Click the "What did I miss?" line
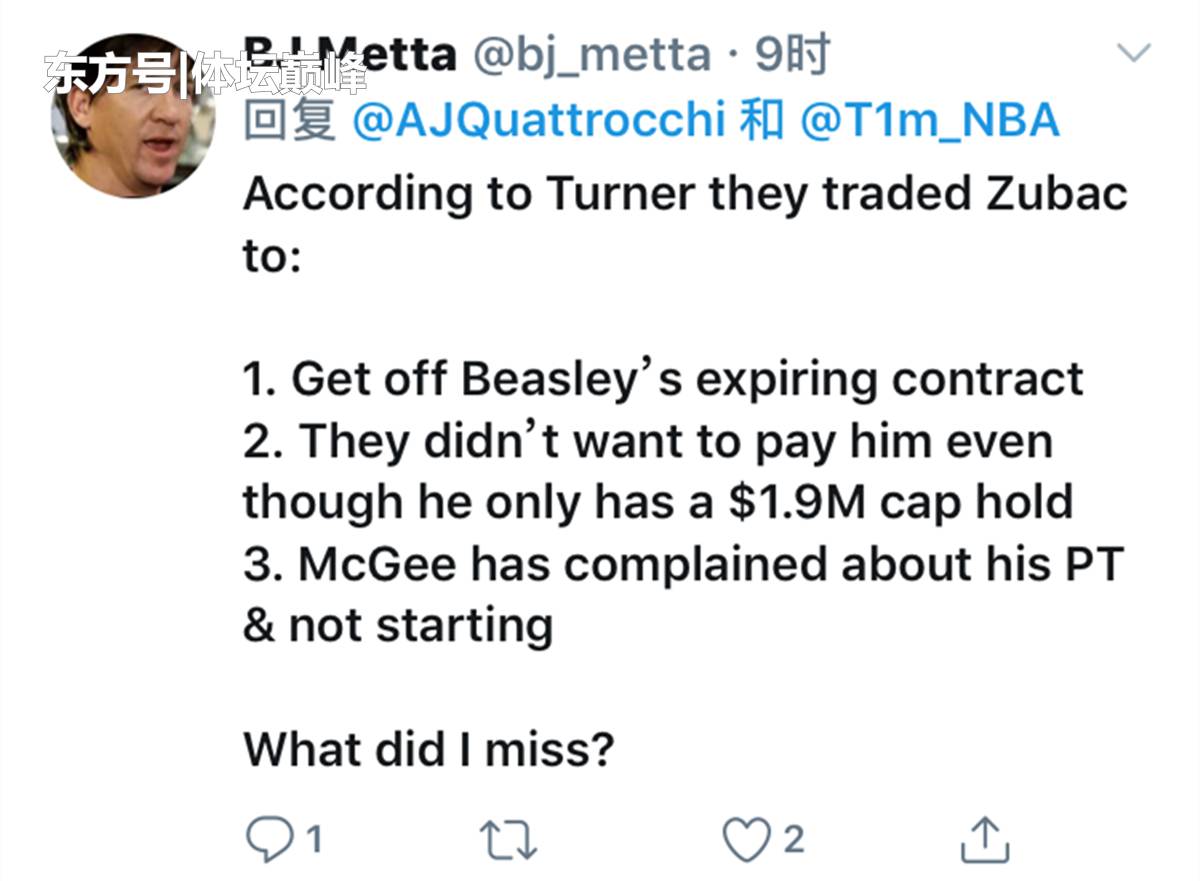1200x881 pixels. (428, 748)
